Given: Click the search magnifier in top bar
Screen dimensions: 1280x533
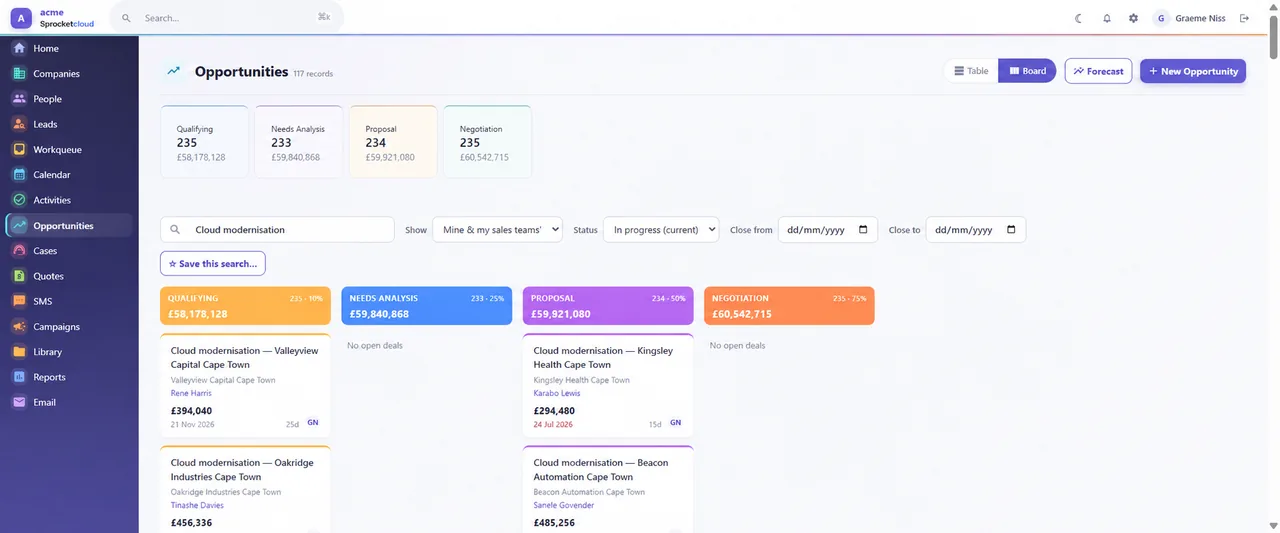Looking at the screenshot, I should click(x=126, y=18).
